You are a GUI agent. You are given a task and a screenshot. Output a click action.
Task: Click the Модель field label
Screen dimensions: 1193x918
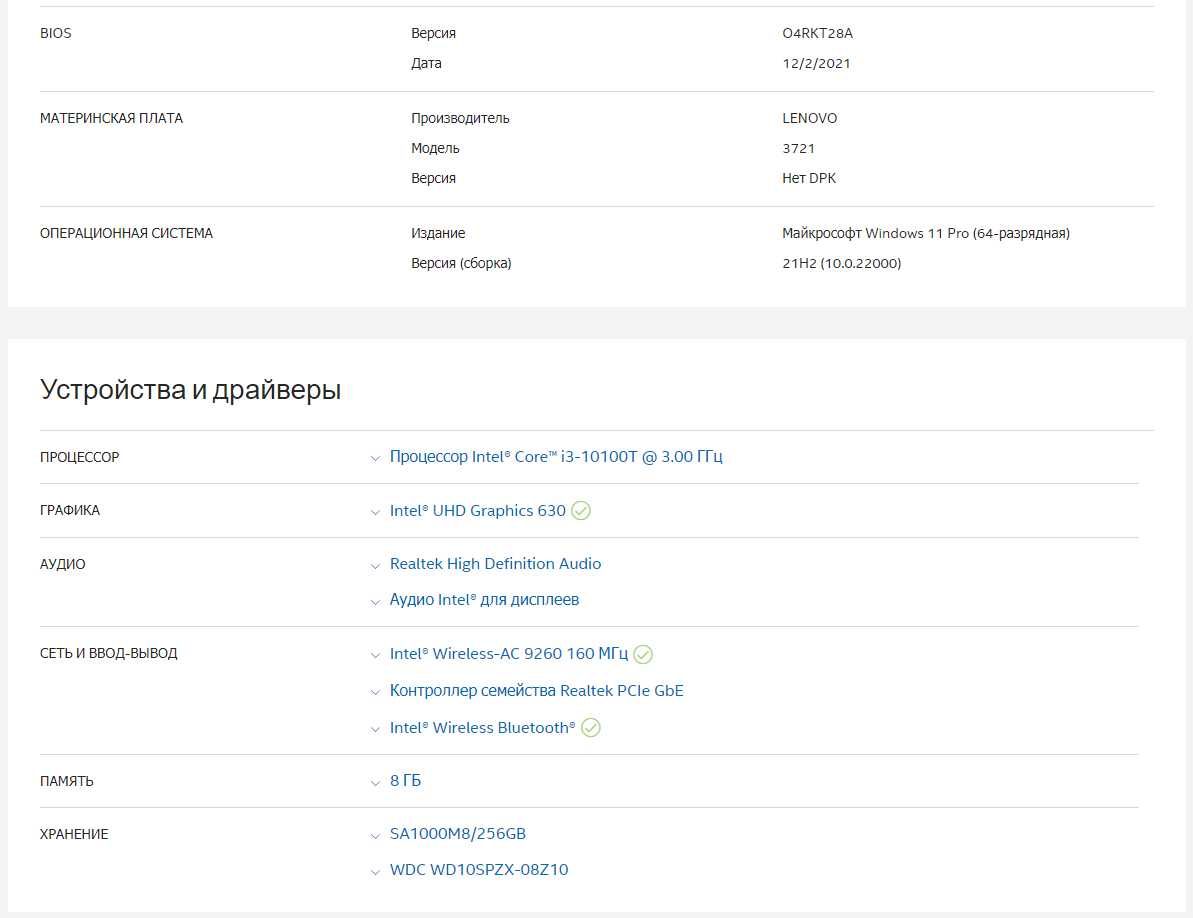pyautogui.click(x=435, y=148)
